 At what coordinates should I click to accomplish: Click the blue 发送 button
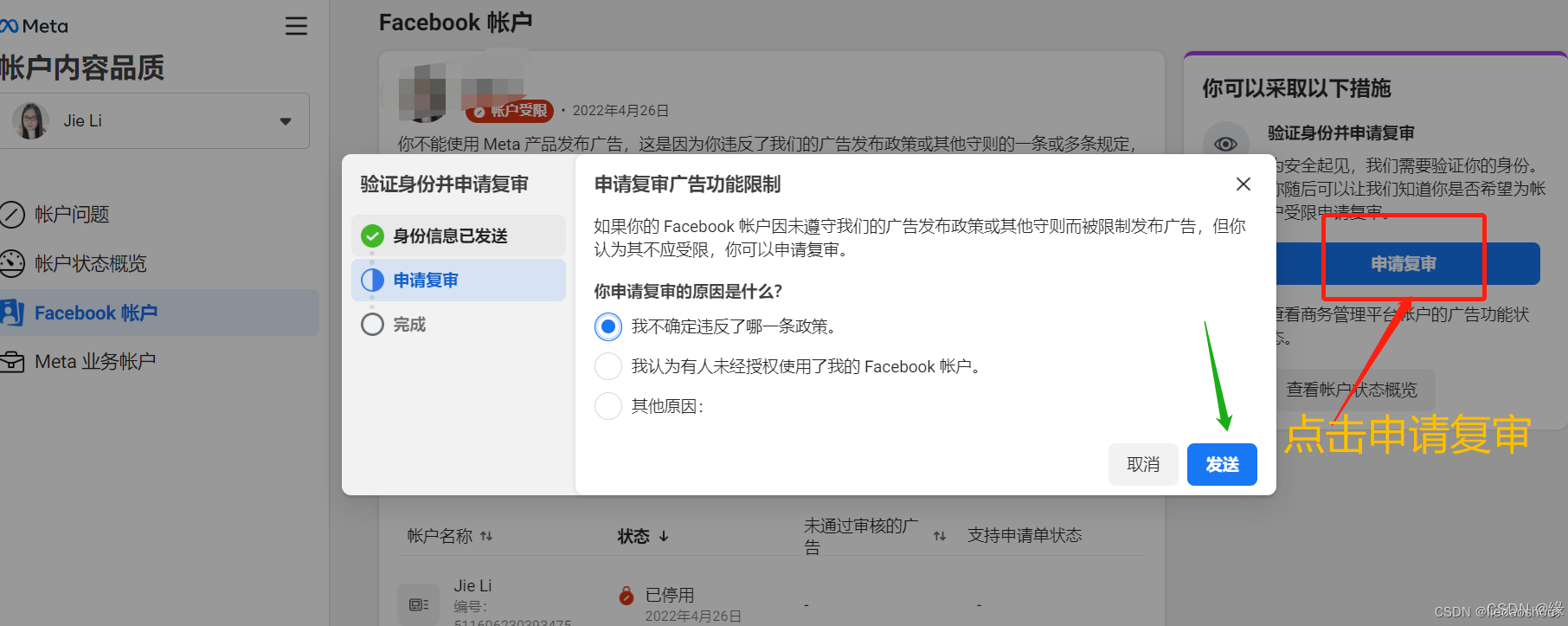pos(1222,464)
